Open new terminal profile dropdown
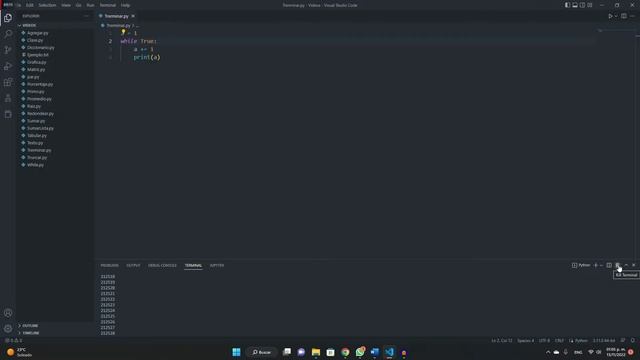 click(x=601, y=265)
